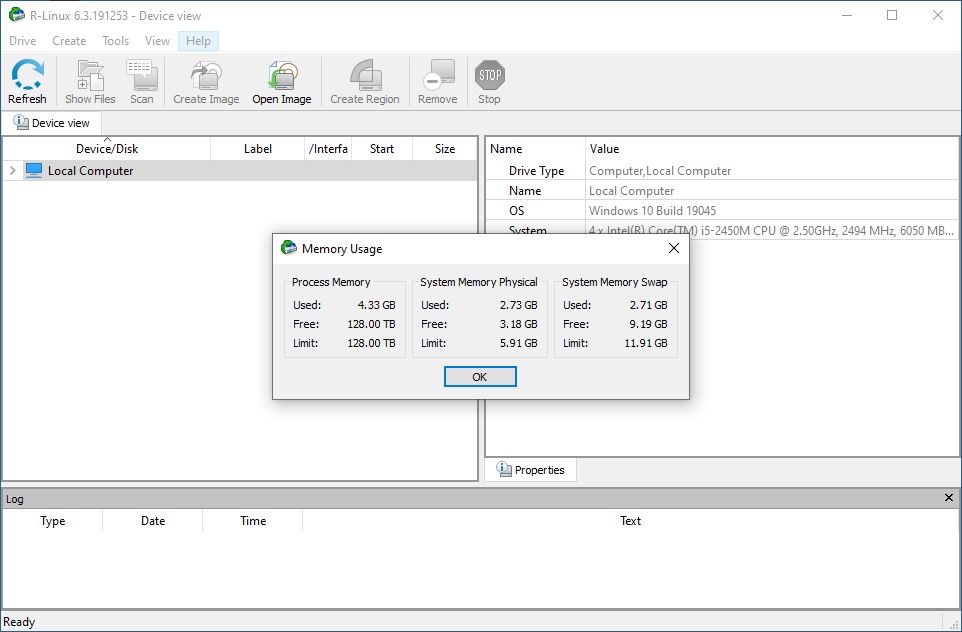Click the Time column header in Log

253,520
